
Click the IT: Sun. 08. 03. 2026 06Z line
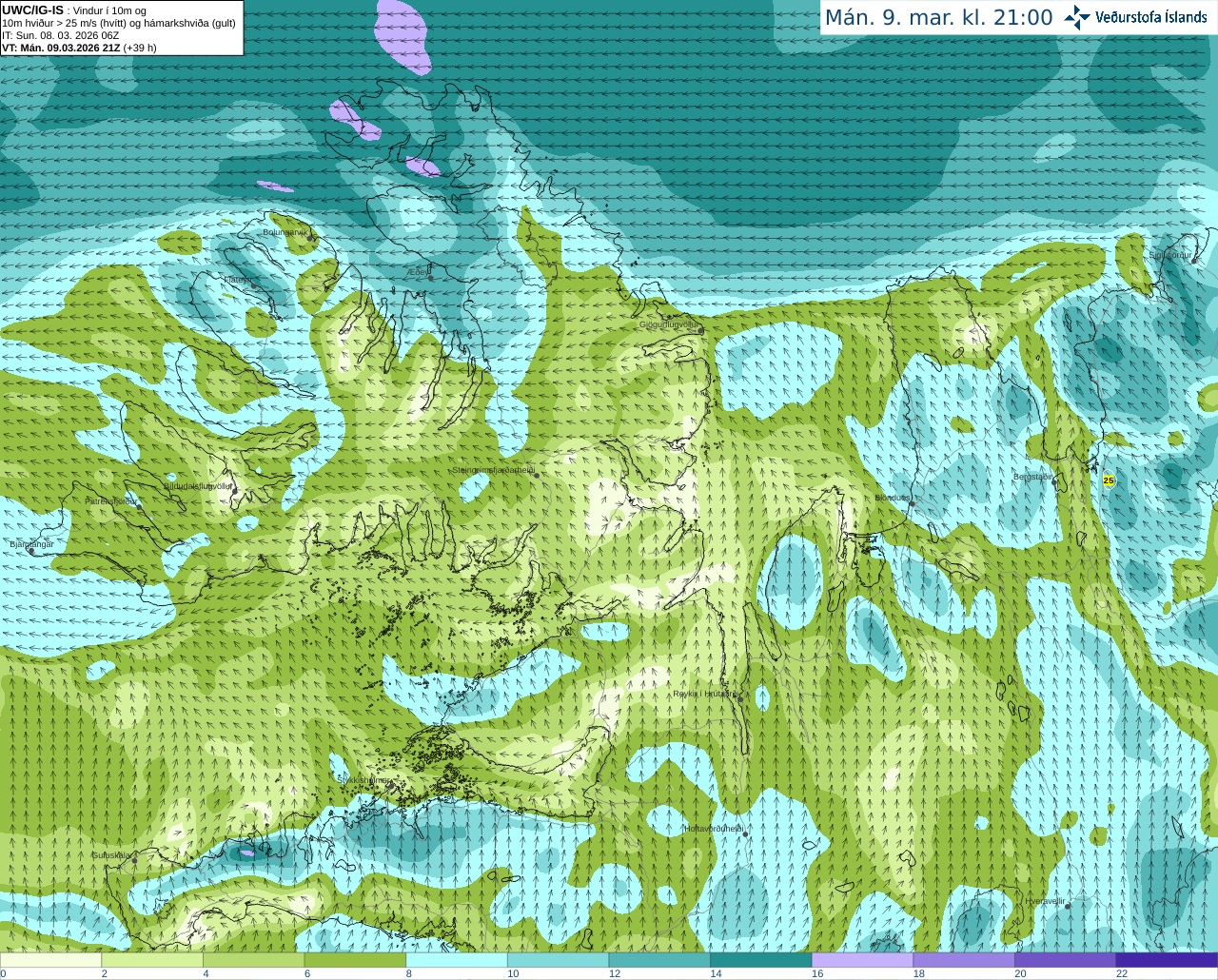[61, 35]
